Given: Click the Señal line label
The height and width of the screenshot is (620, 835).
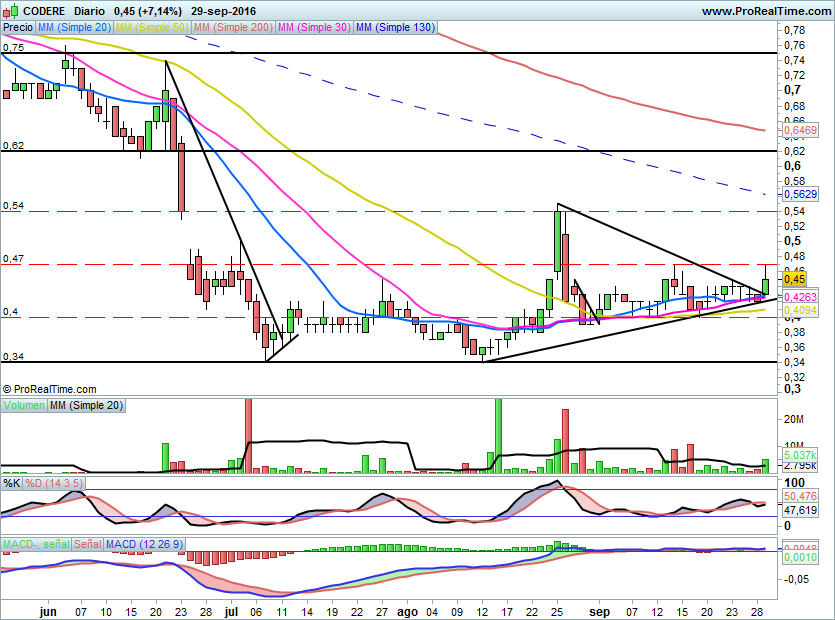Looking at the screenshot, I should 88,544.
